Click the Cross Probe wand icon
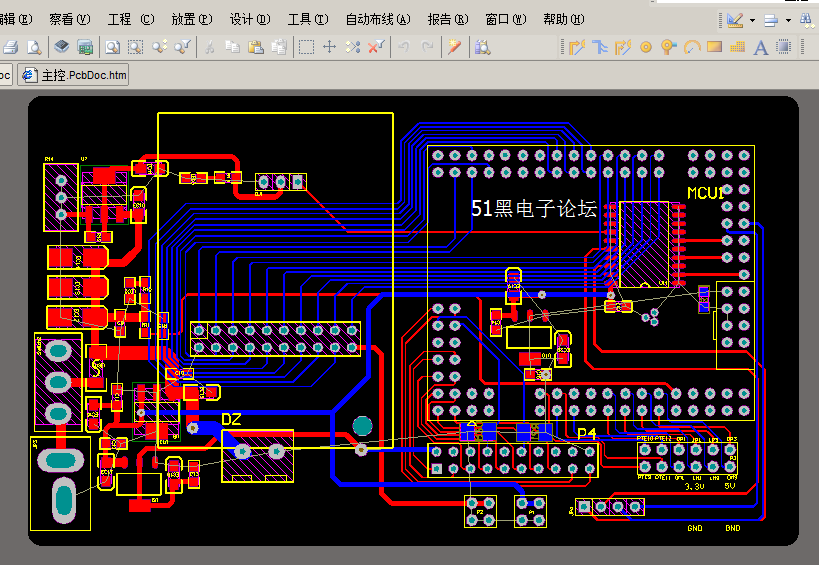Viewport: 819px width, 565px height. [x=454, y=48]
